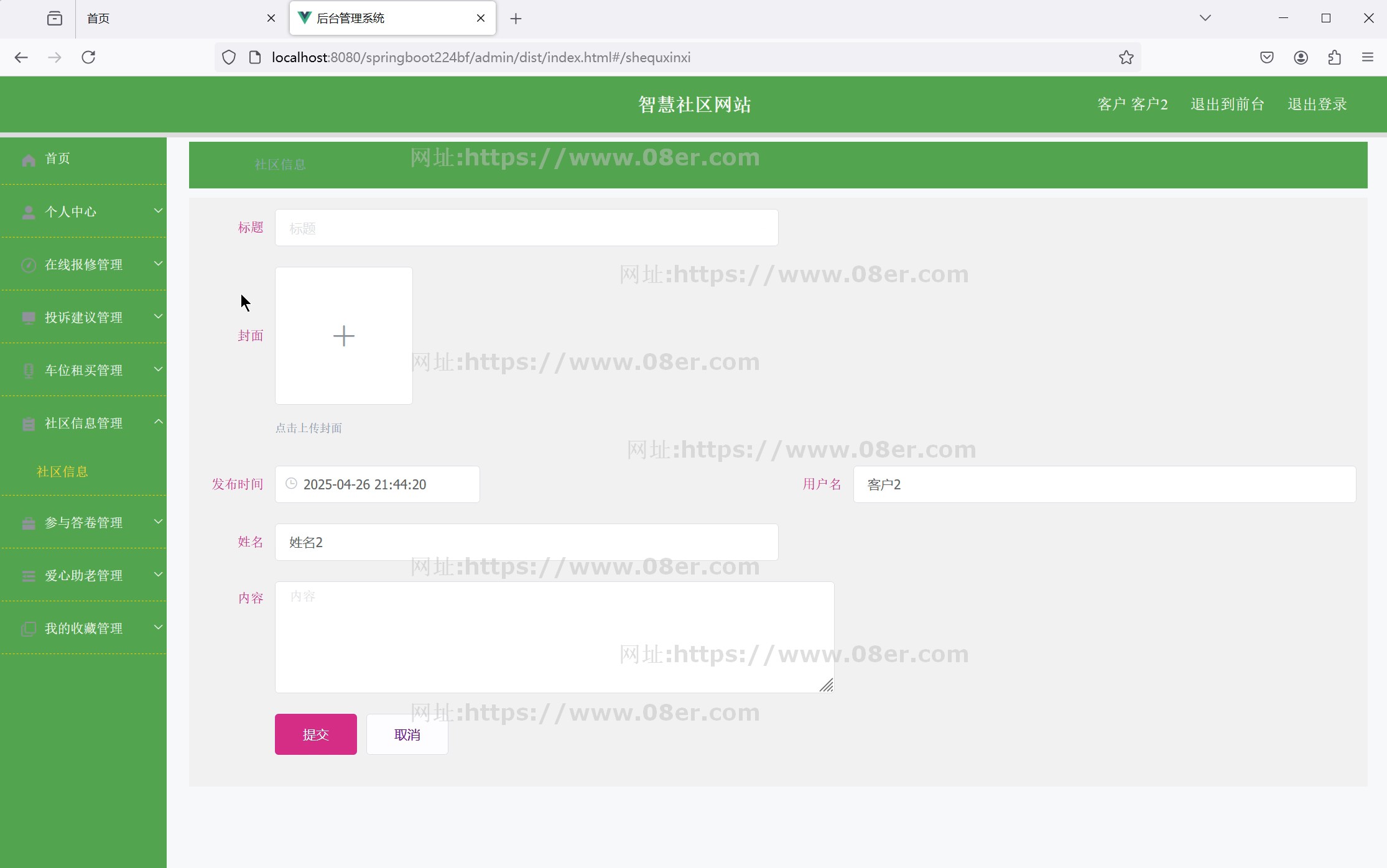Click the briefcase icon beside 参与答卷管理
Screen dimensions: 1387x868
click(x=29, y=524)
